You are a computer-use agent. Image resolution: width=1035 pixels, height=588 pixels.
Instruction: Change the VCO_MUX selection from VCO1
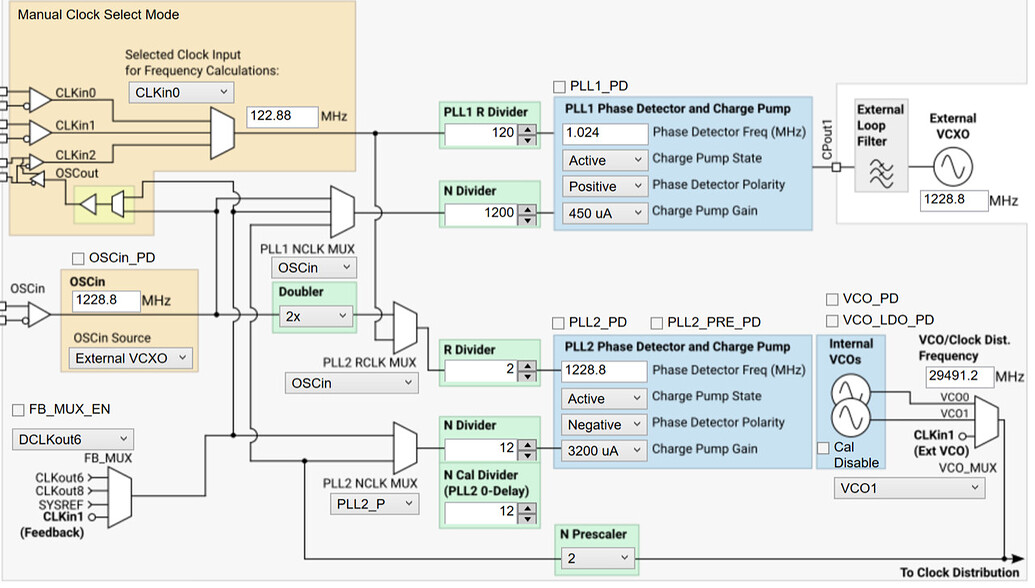(x=908, y=488)
